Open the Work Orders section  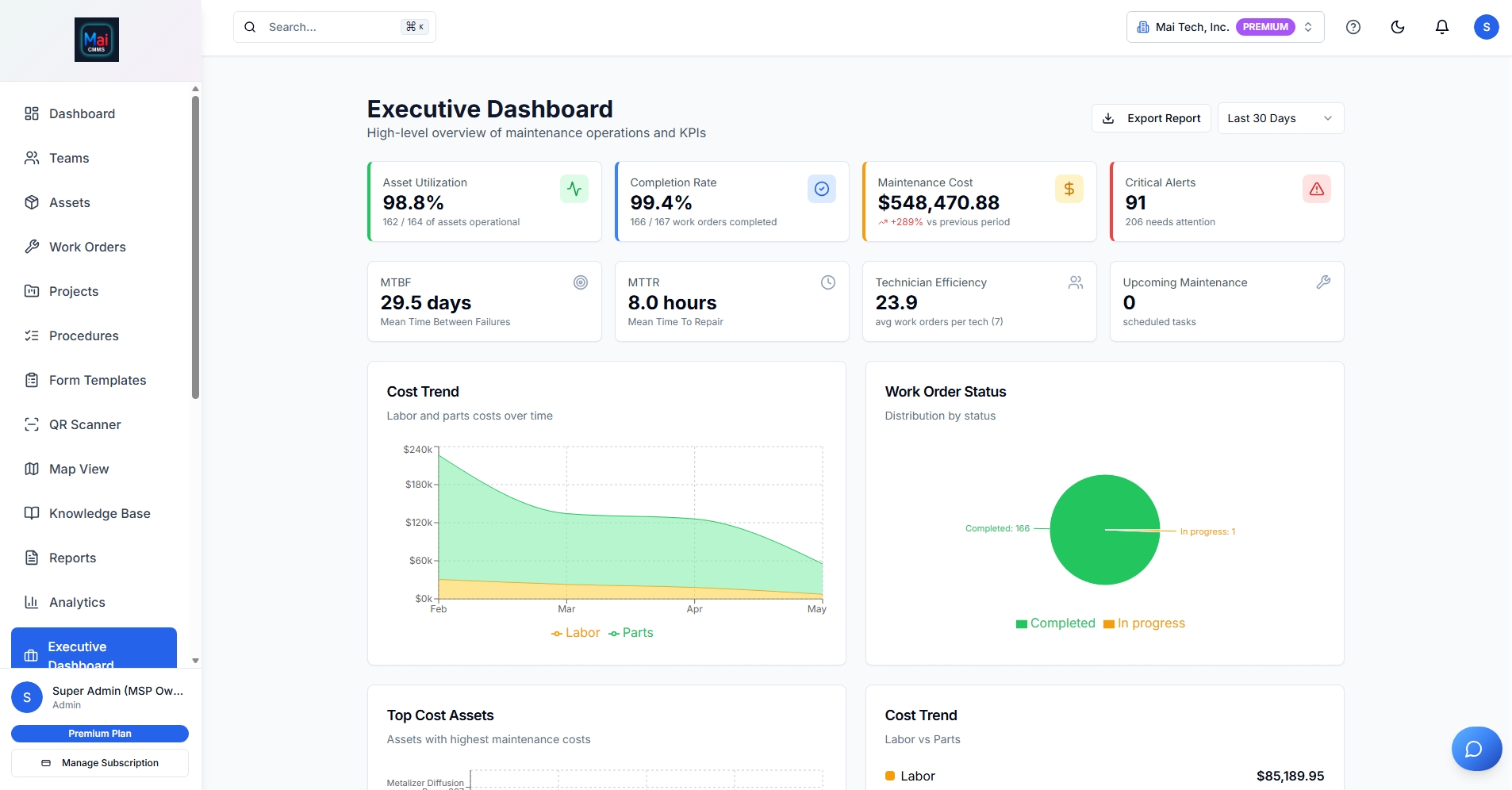pos(87,247)
